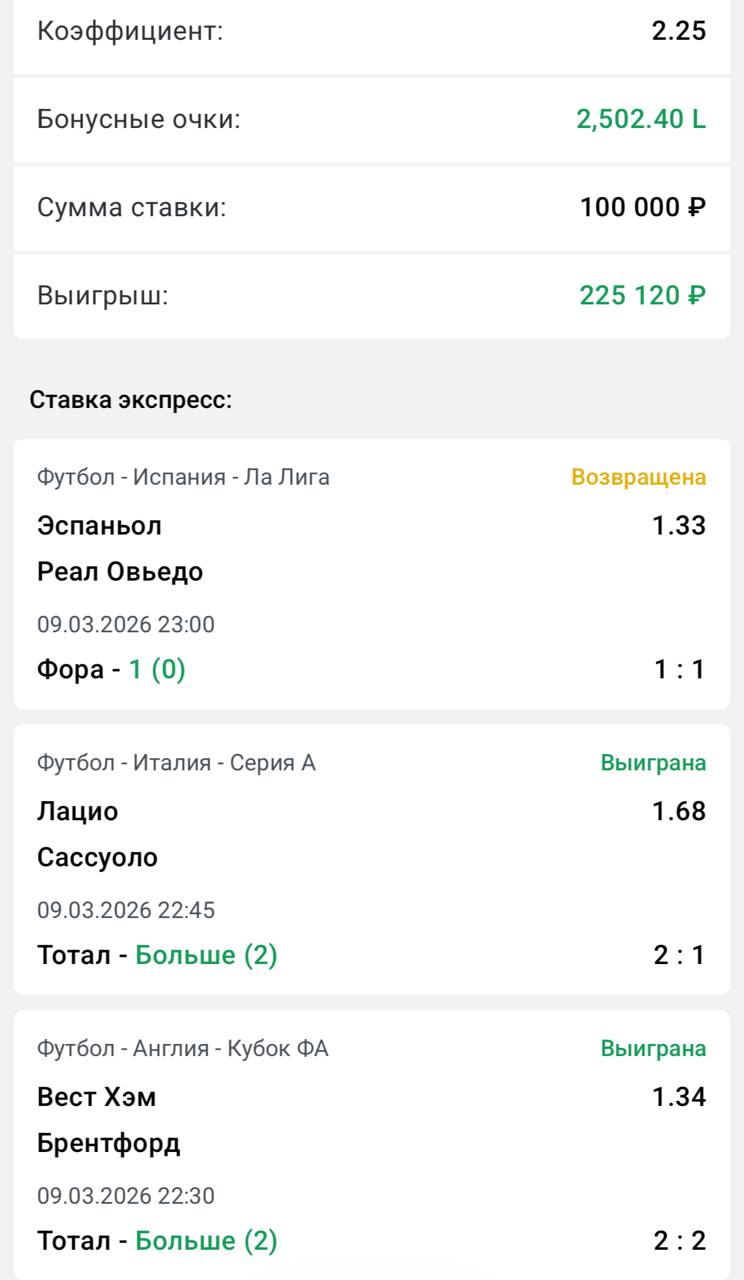The image size is (744, 1280).
Task: Click the 2 : 1 score of Лацио match
Action: [679, 955]
